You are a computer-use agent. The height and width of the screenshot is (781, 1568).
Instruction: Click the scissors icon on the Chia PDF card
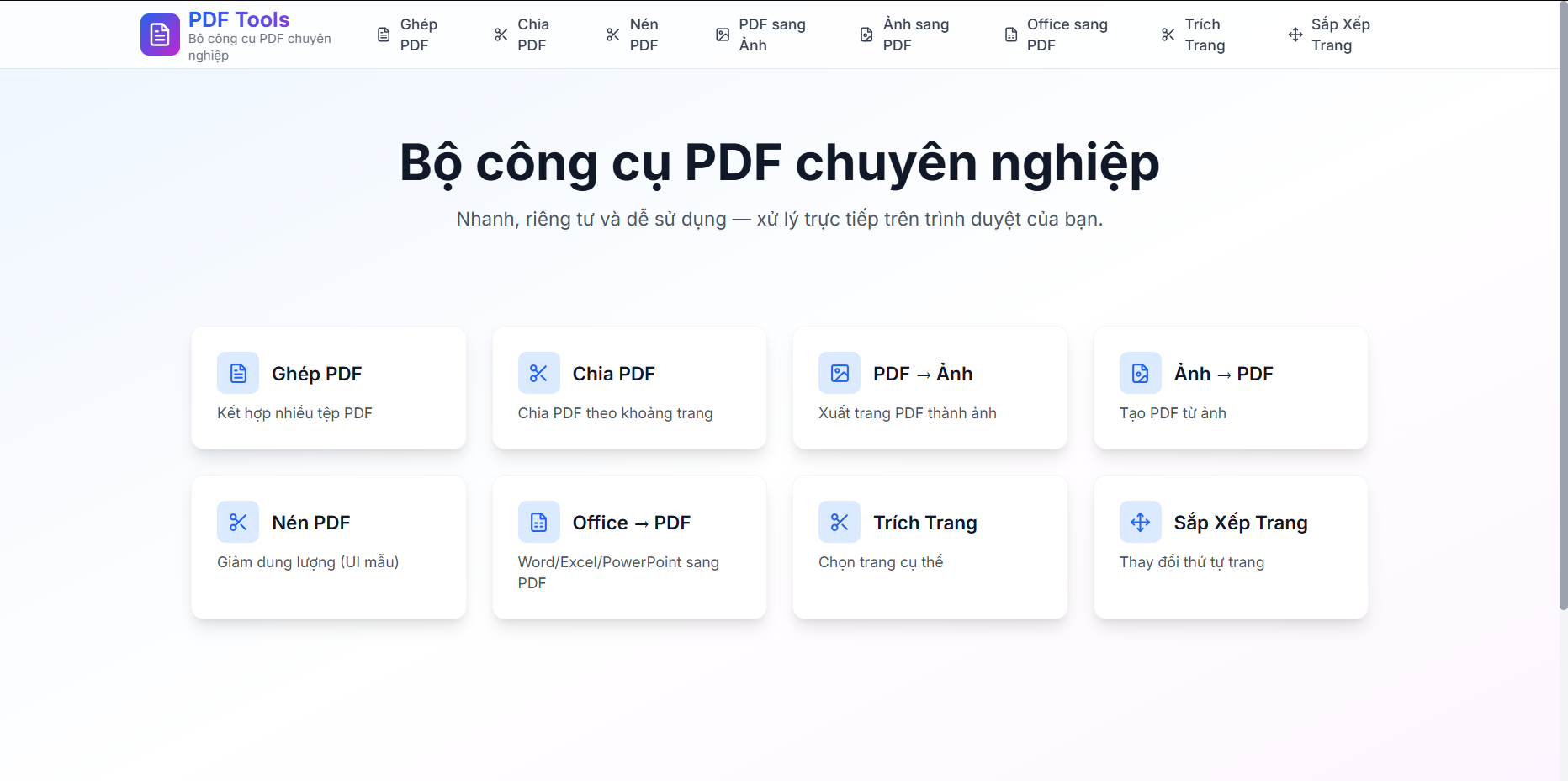coord(538,373)
